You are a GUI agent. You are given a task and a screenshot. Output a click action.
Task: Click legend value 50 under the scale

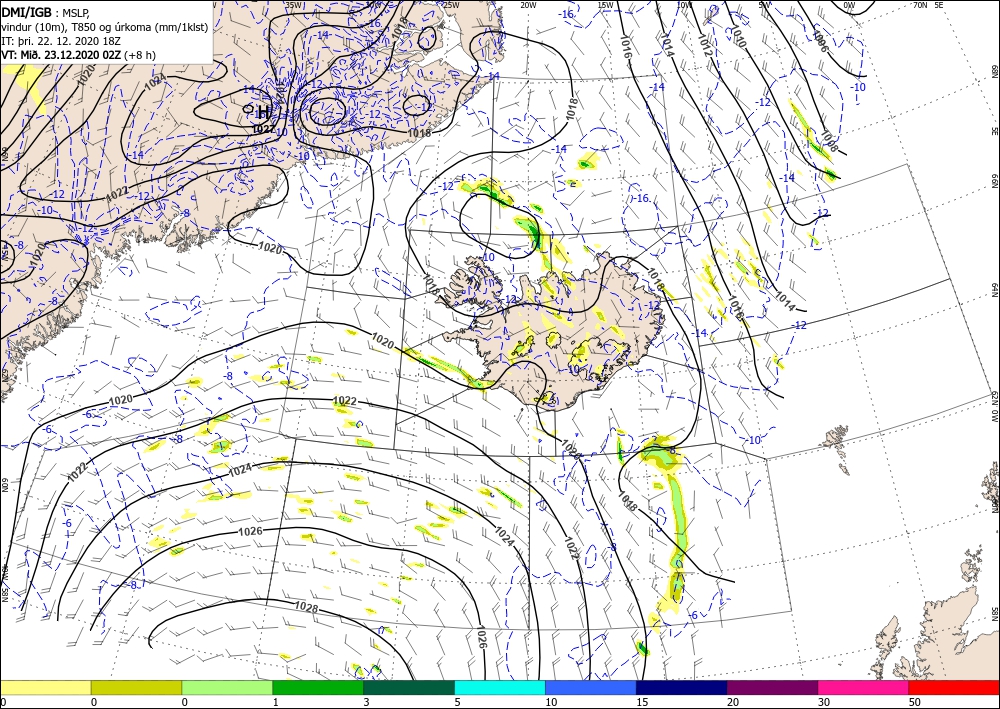[x=915, y=702]
